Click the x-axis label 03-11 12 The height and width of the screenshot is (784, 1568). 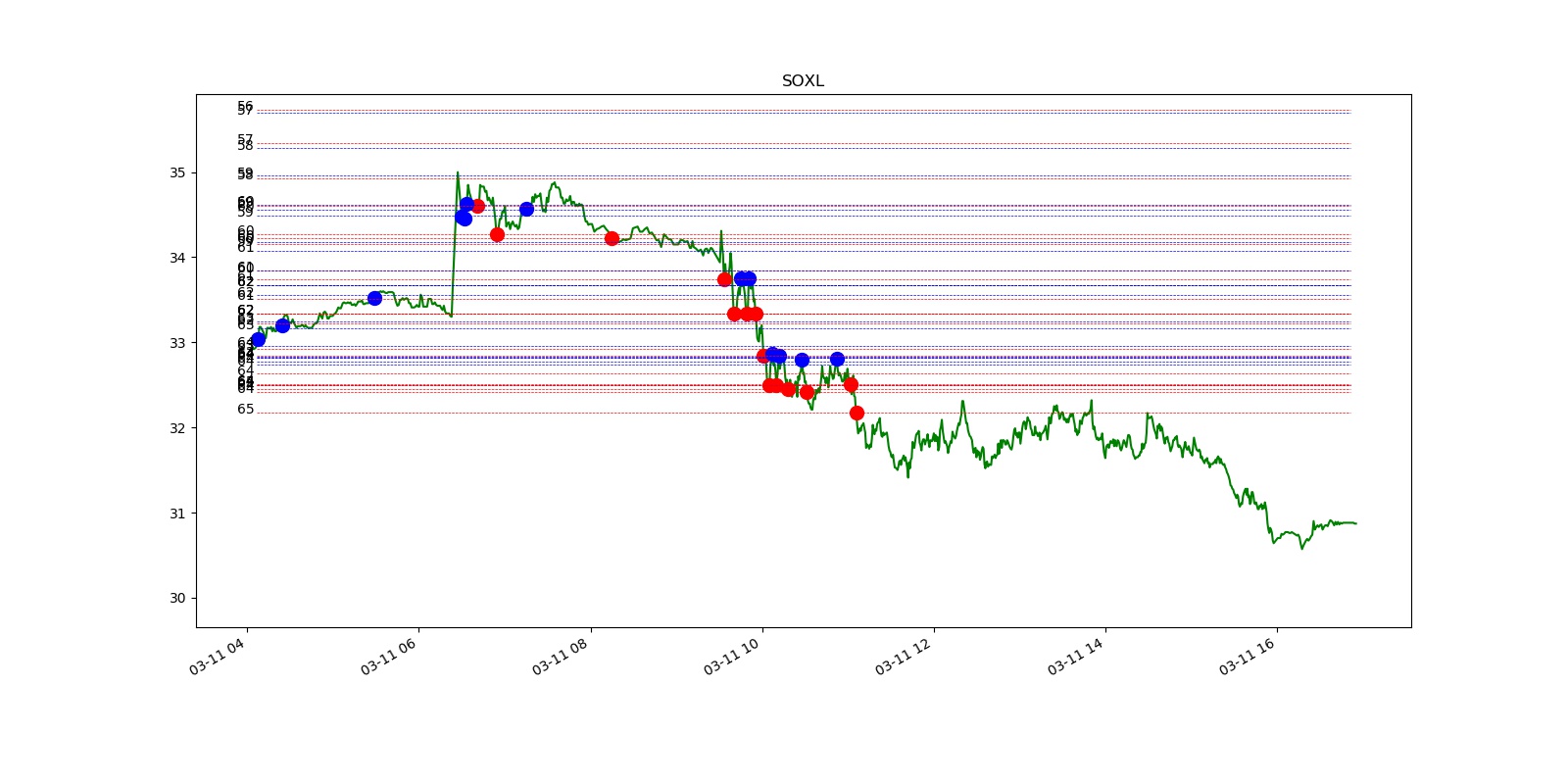[903, 656]
